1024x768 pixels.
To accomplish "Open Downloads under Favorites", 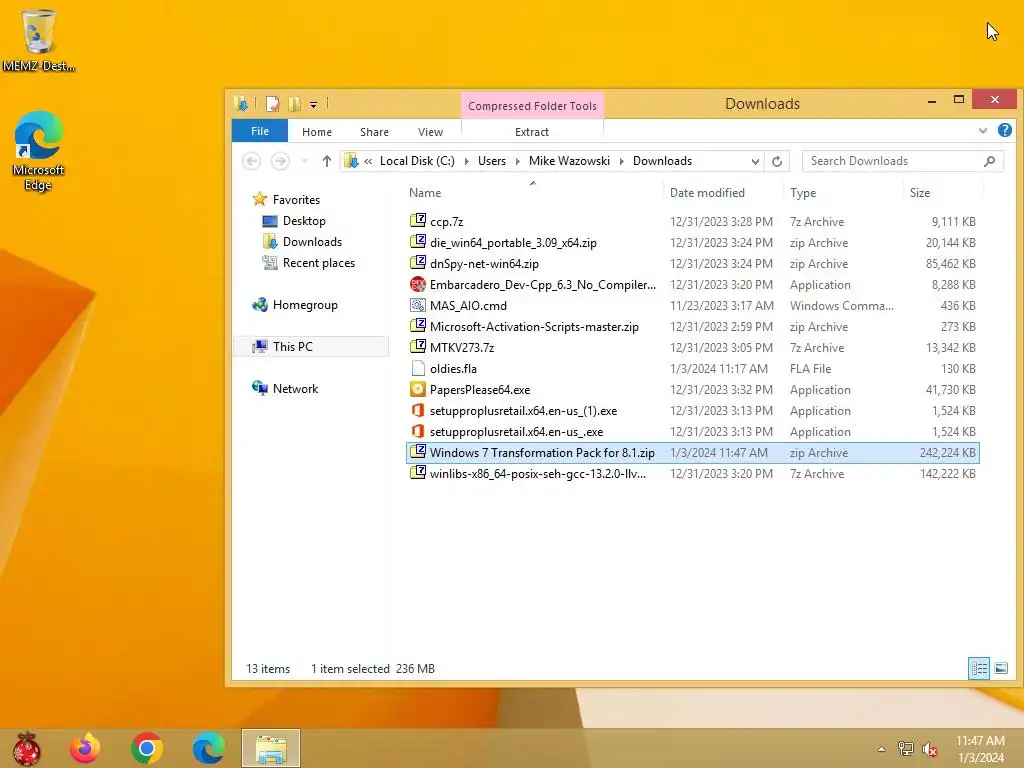I will [x=302, y=242].
